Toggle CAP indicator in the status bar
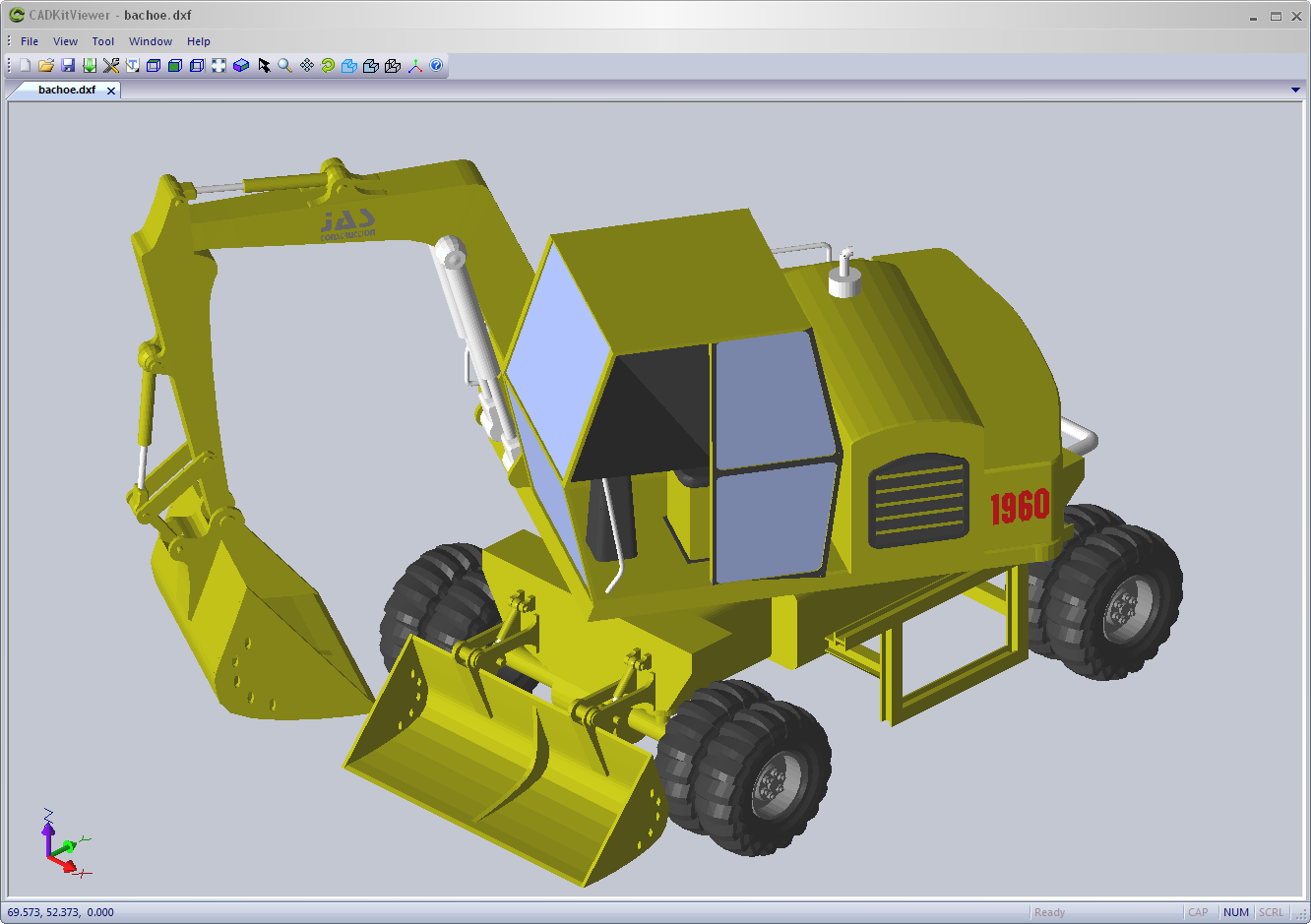This screenshot has width=1311, height=924. point(1198,912)
